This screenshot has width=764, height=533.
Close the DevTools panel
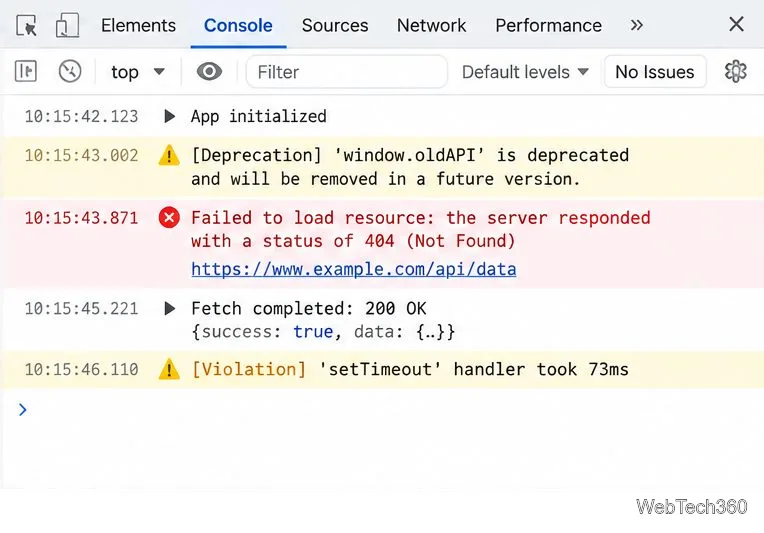736,24
